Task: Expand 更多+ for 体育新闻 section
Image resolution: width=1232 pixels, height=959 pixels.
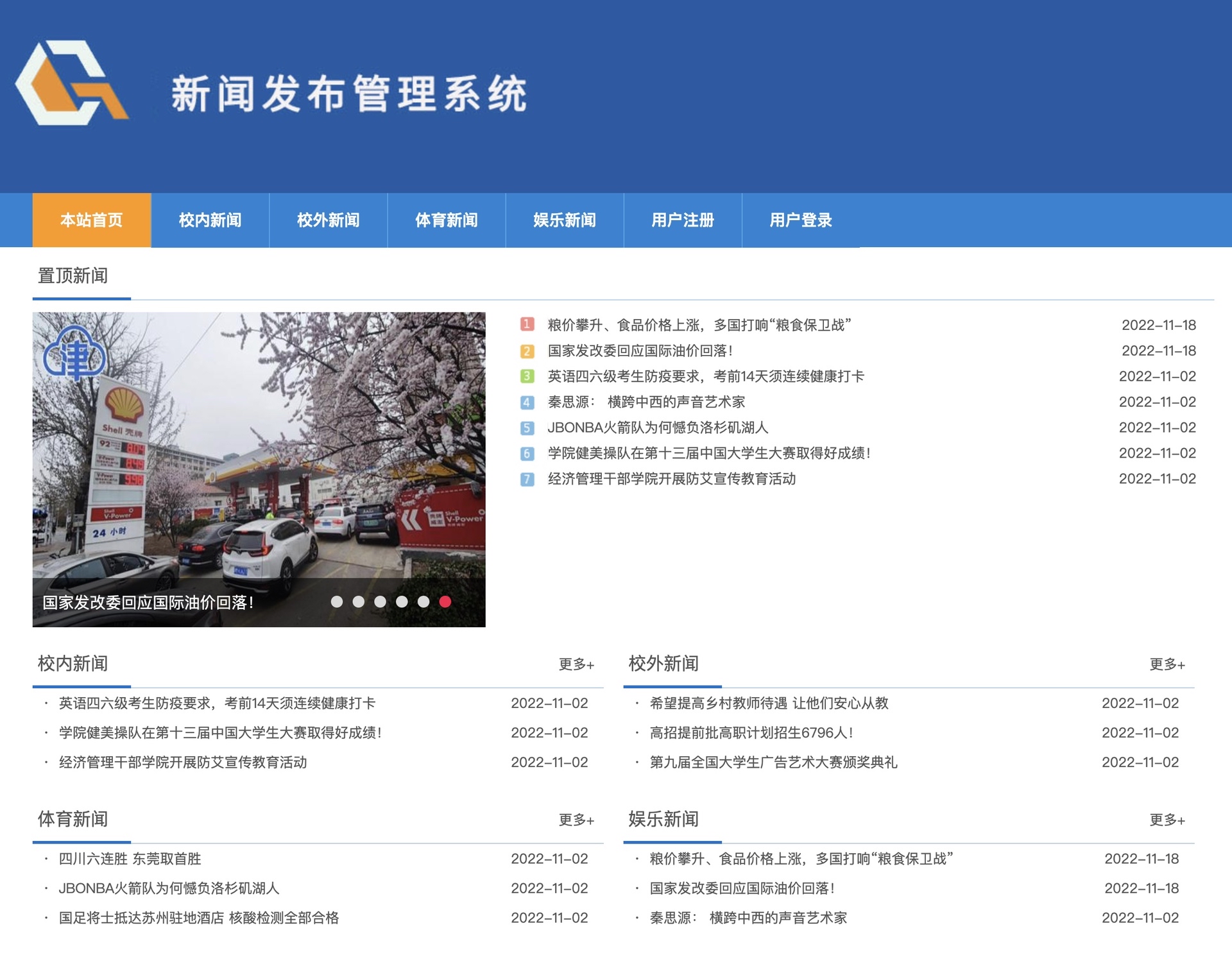Action: click(576, 820)
